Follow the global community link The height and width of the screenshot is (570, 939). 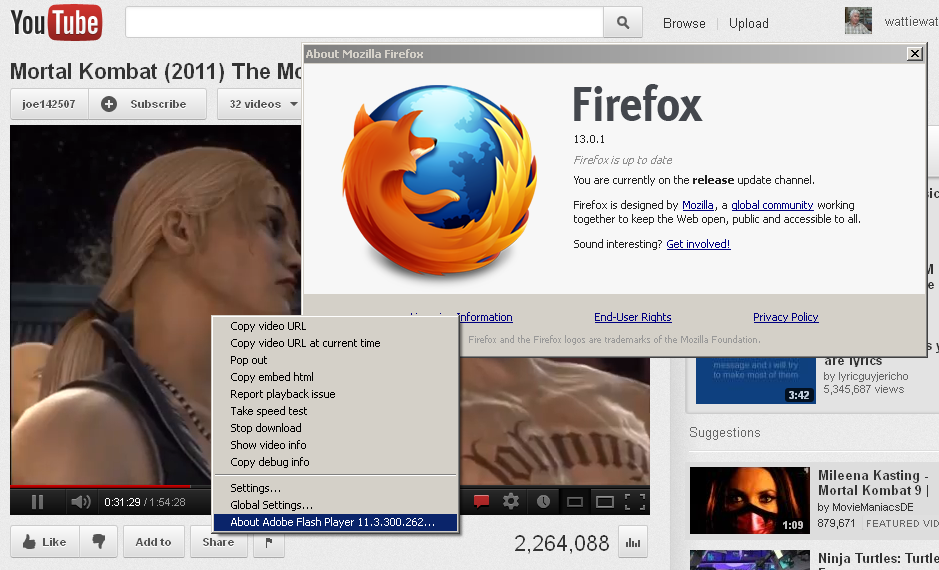(x=772, y=205)
